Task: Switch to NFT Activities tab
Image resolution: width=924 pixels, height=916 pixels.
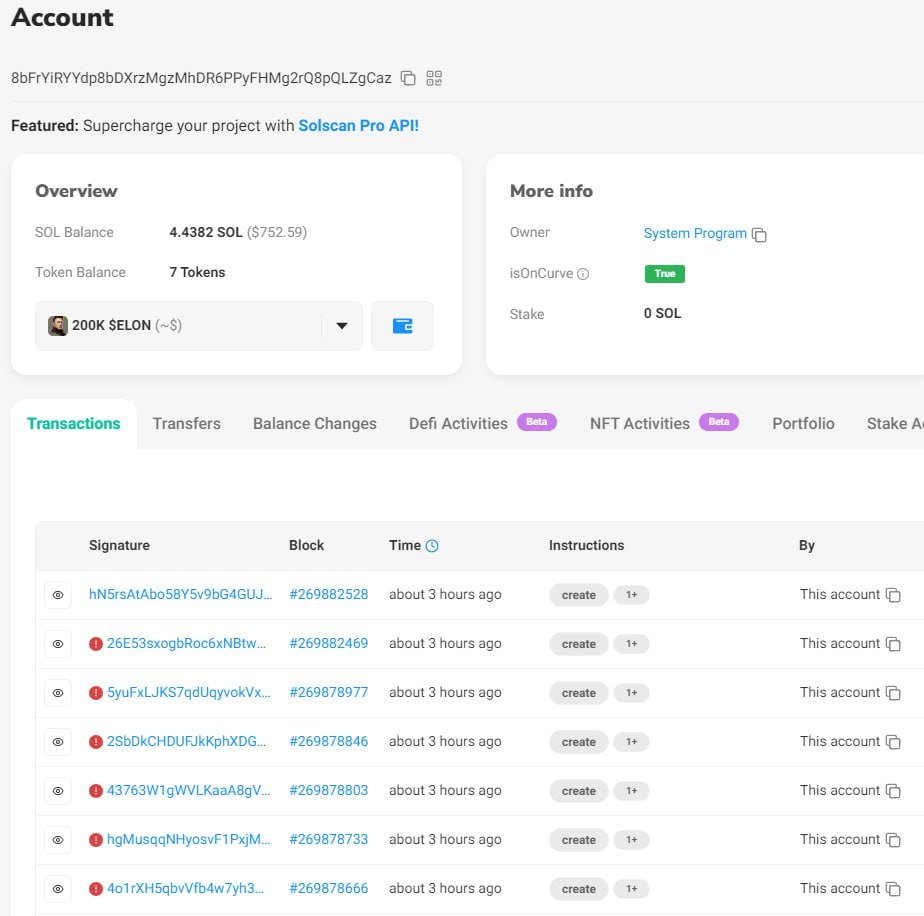Action: pos(664,423)
